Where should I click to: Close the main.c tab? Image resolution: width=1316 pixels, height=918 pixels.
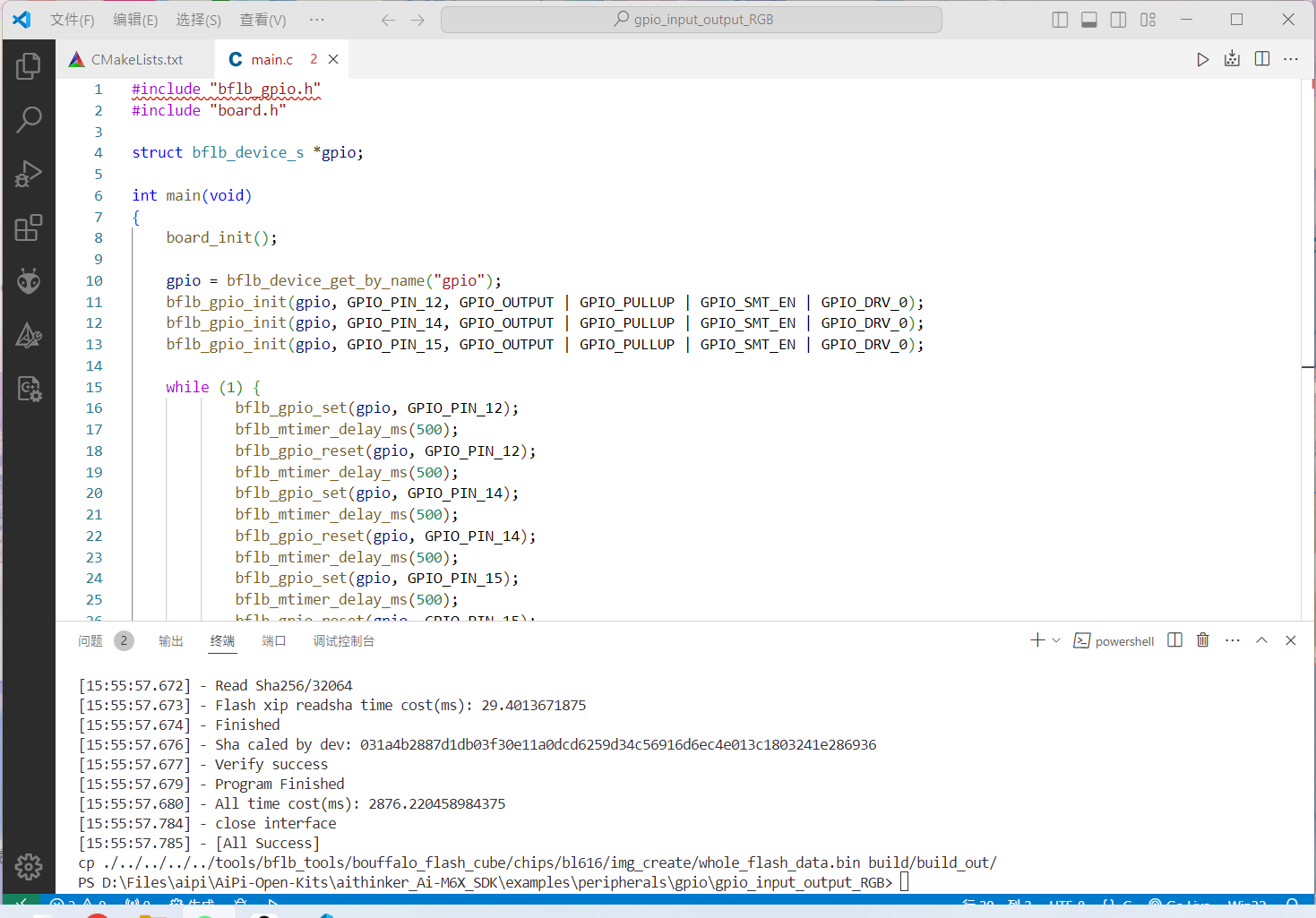[333, 59]
